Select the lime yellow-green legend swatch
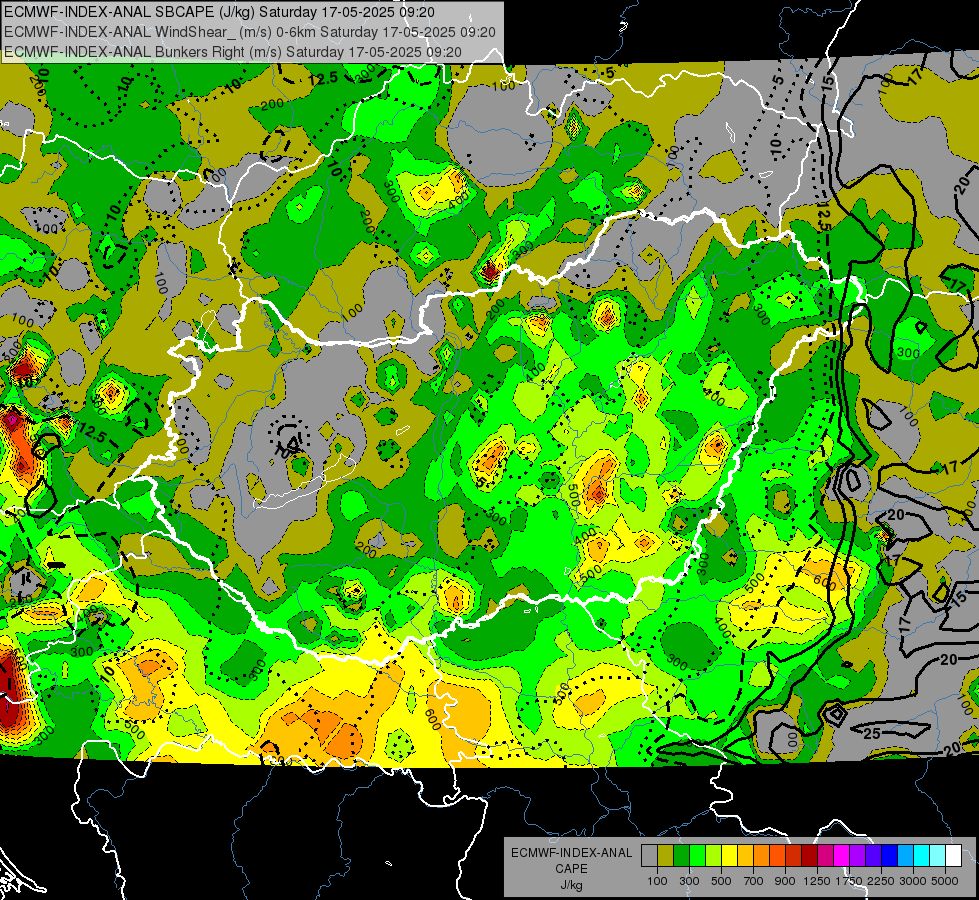The width and height of the screenshot is (979, 900). coord(714,855)
